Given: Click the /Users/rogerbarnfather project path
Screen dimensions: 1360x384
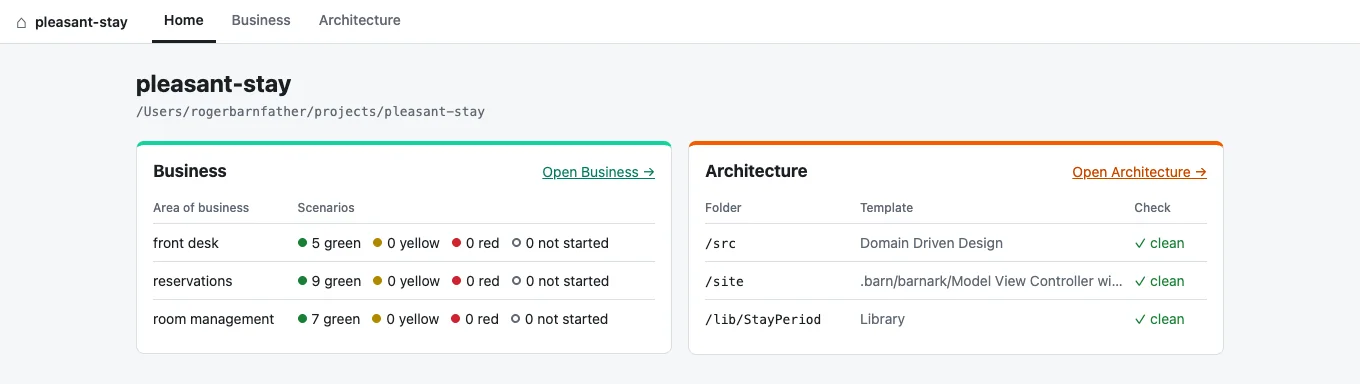Looking at the screenshot, I should [x=310, y=112].
